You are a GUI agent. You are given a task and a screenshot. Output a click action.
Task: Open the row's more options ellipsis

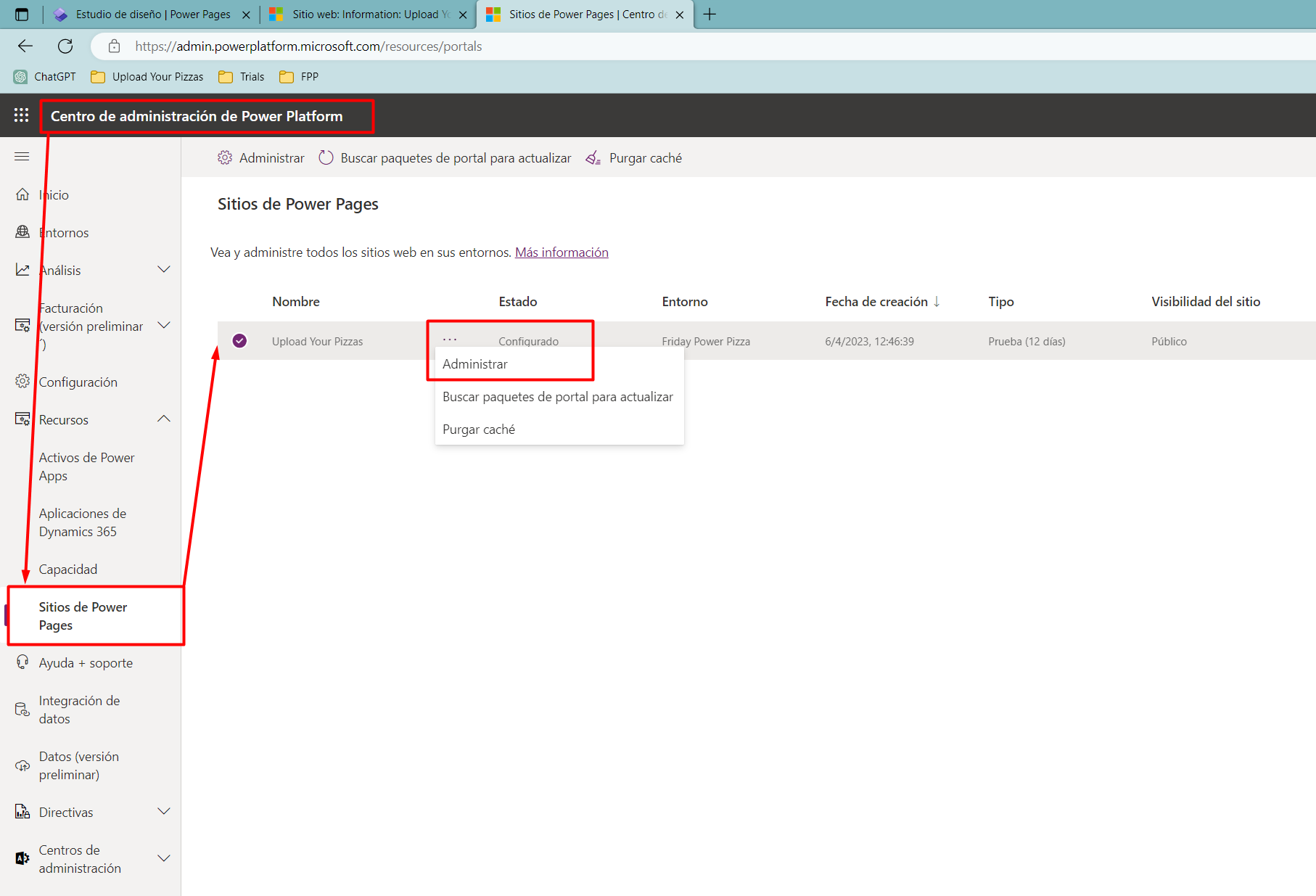tap(450, 340)
